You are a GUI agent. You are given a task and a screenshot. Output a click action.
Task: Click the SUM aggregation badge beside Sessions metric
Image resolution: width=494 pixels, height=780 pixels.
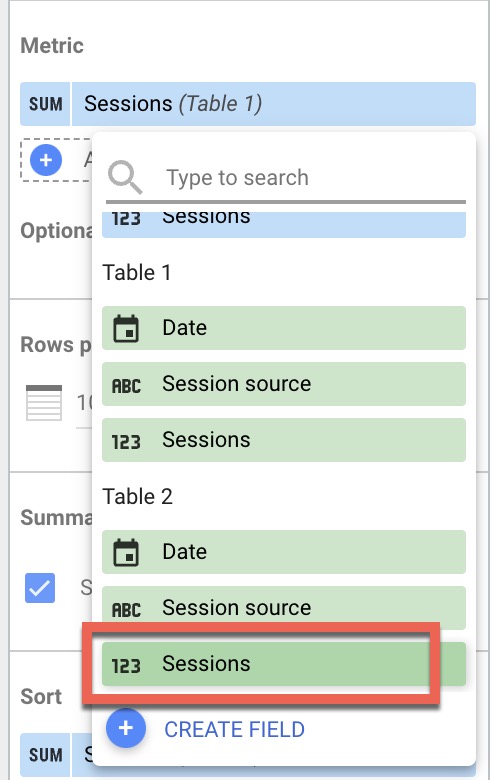45,104
